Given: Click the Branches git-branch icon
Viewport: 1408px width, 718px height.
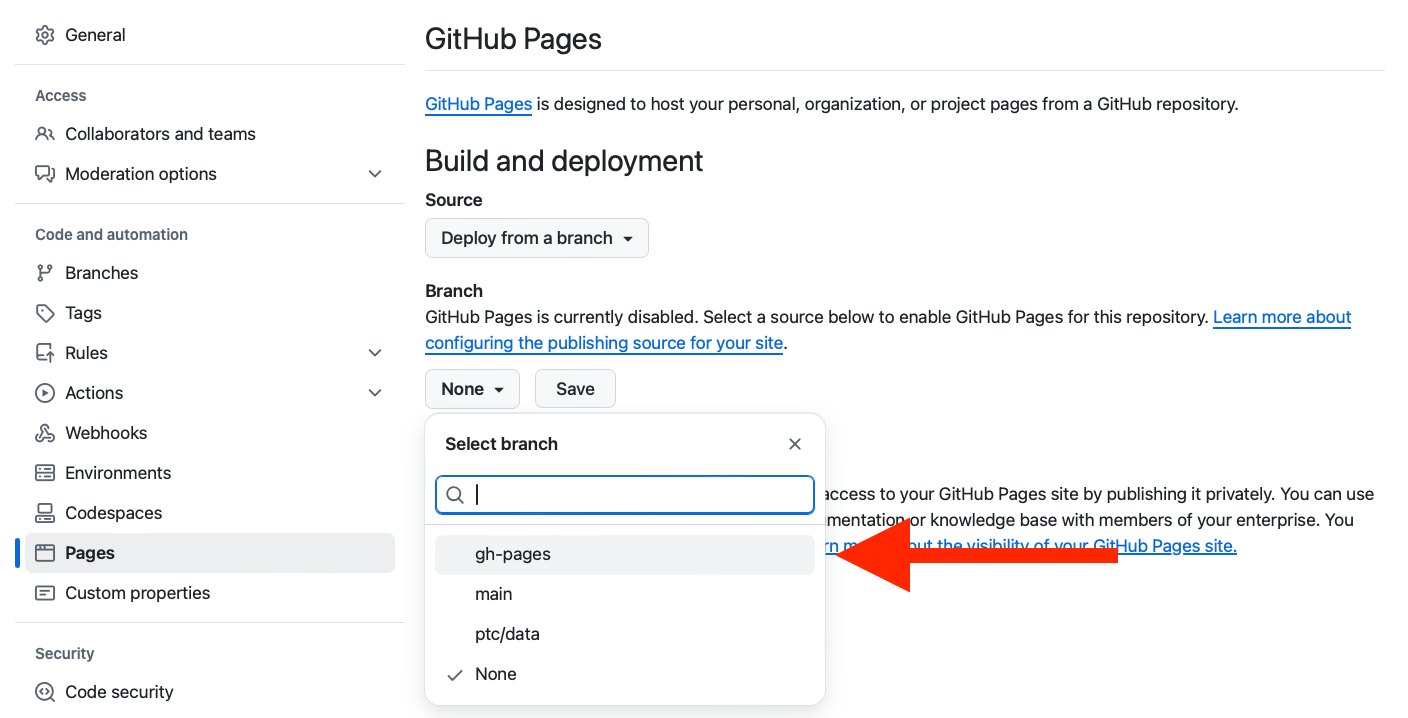Looking at the screenshot, I should [x=45, y=273].
